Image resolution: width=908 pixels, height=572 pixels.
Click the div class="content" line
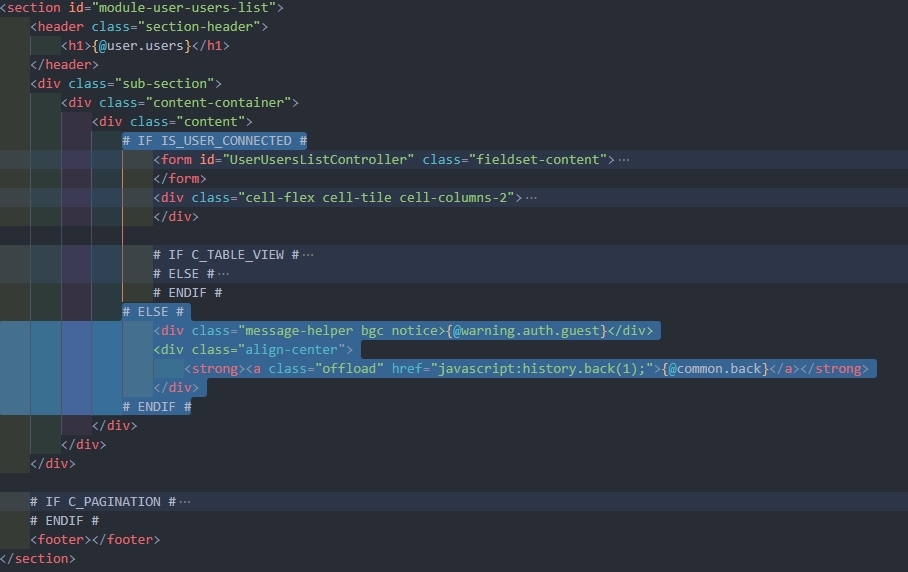pos(172,122)
